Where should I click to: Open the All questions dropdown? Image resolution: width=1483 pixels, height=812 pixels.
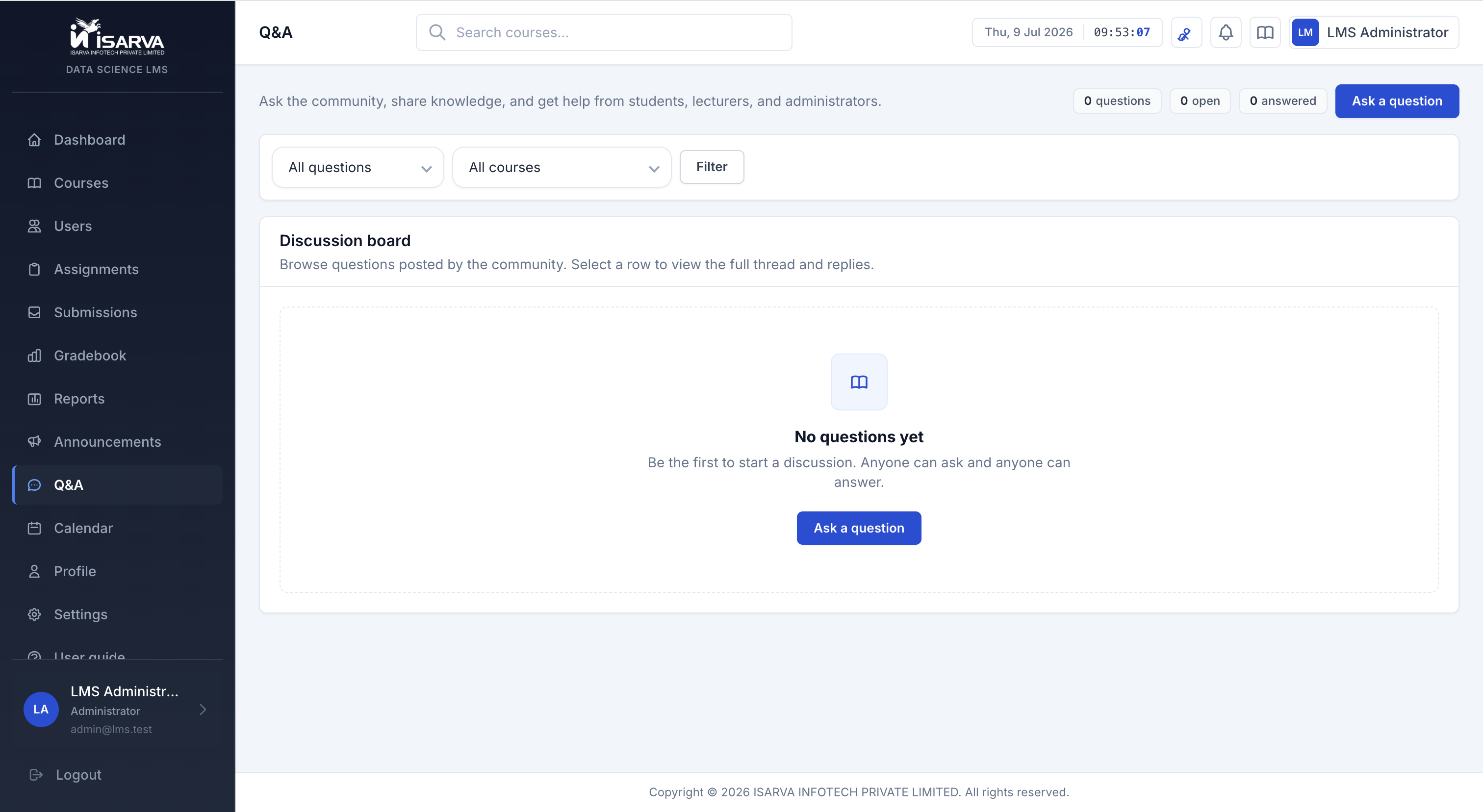pos(358,168)
